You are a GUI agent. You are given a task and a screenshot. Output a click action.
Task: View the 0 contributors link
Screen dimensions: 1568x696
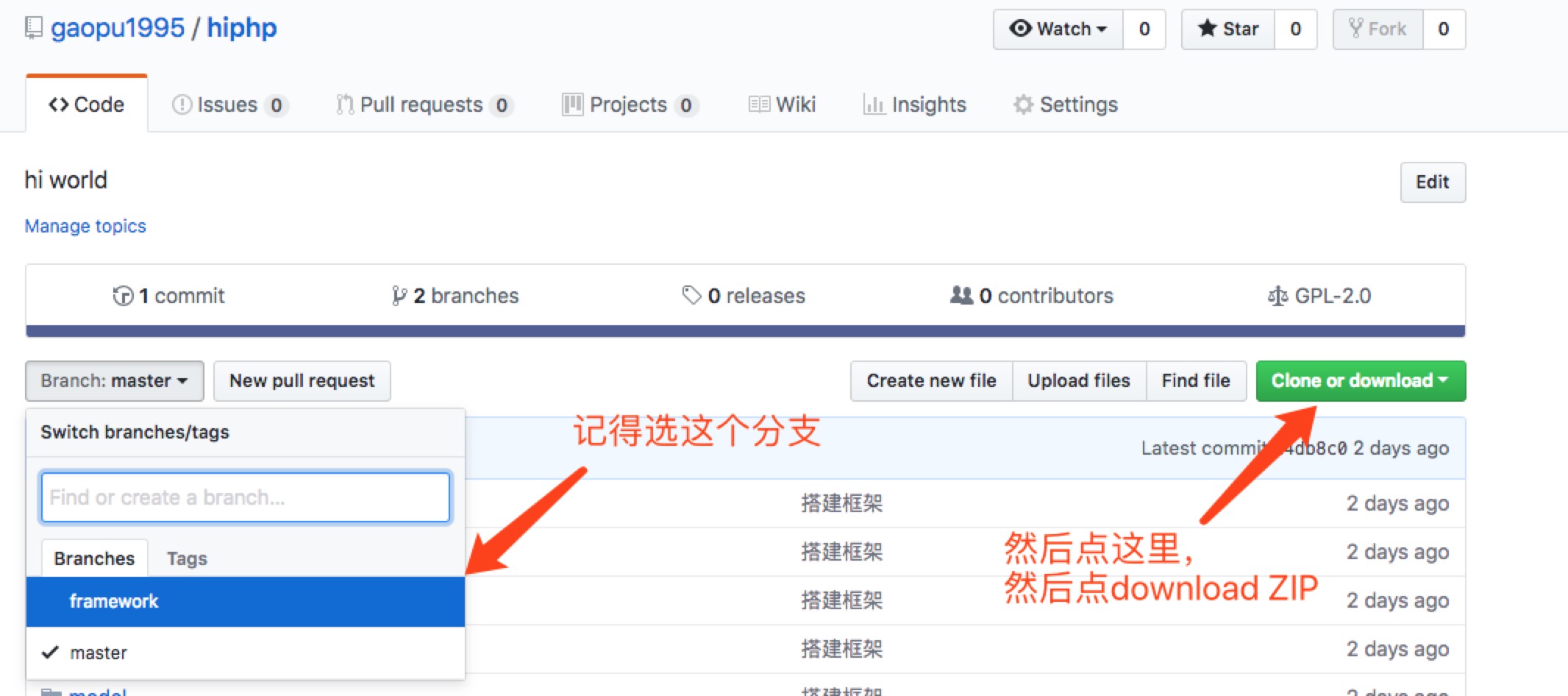coord(1032,296)
